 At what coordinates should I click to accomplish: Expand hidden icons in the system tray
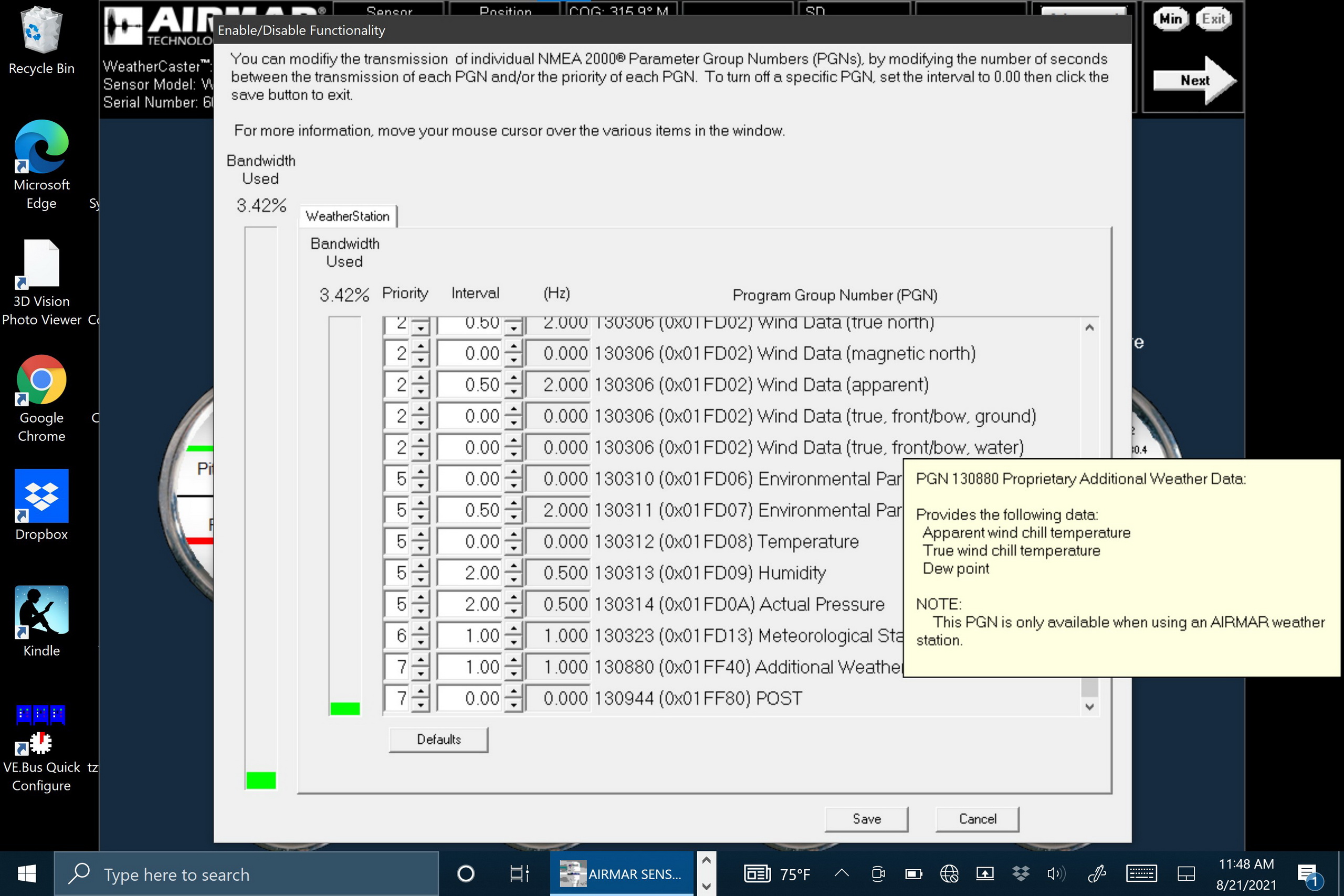pos(841,873)
